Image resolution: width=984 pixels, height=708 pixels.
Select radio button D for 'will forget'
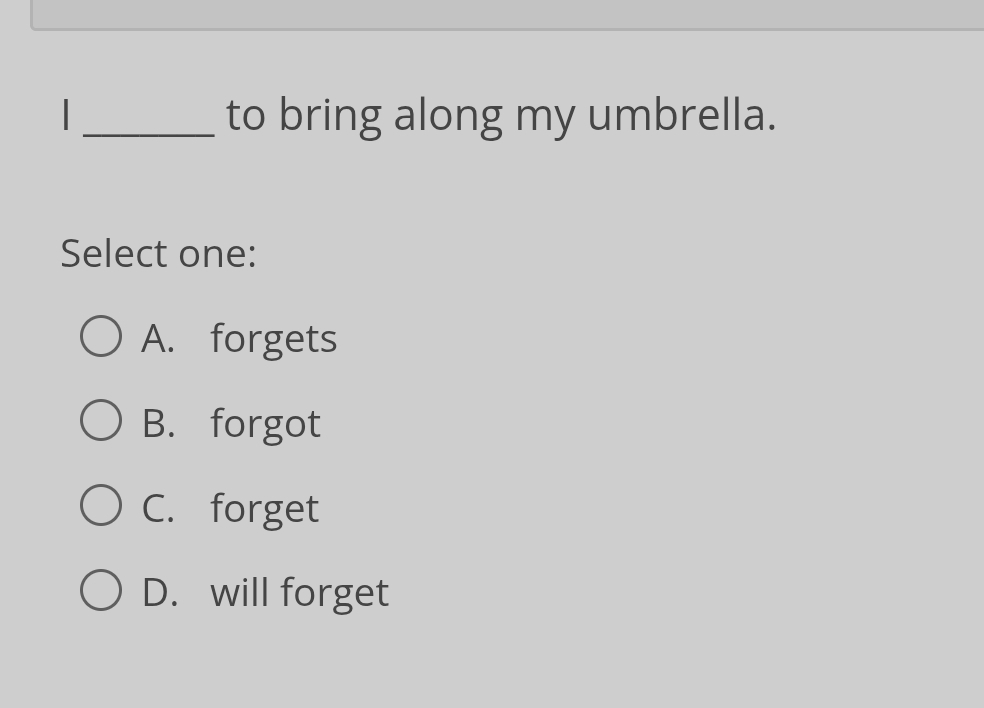tap(100, 589)
